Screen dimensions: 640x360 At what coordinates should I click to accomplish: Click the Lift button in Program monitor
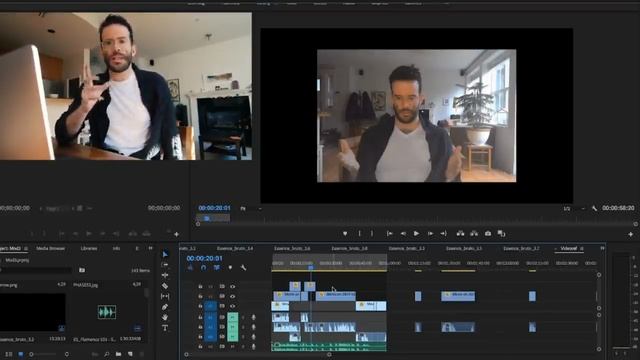pos(460,233)
